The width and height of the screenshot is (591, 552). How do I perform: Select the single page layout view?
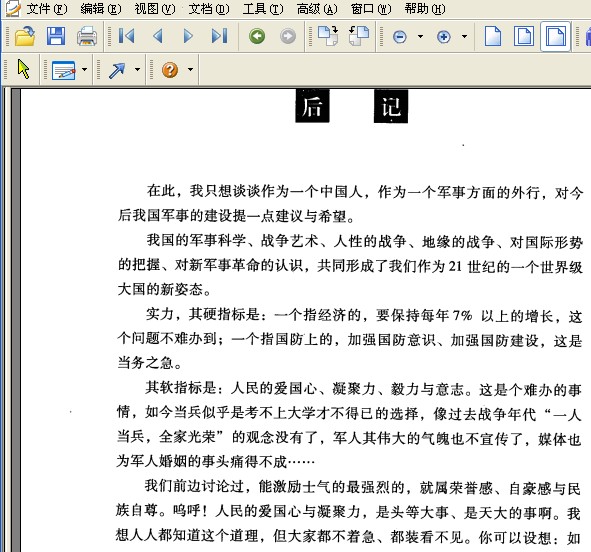[x=493, y=37]
